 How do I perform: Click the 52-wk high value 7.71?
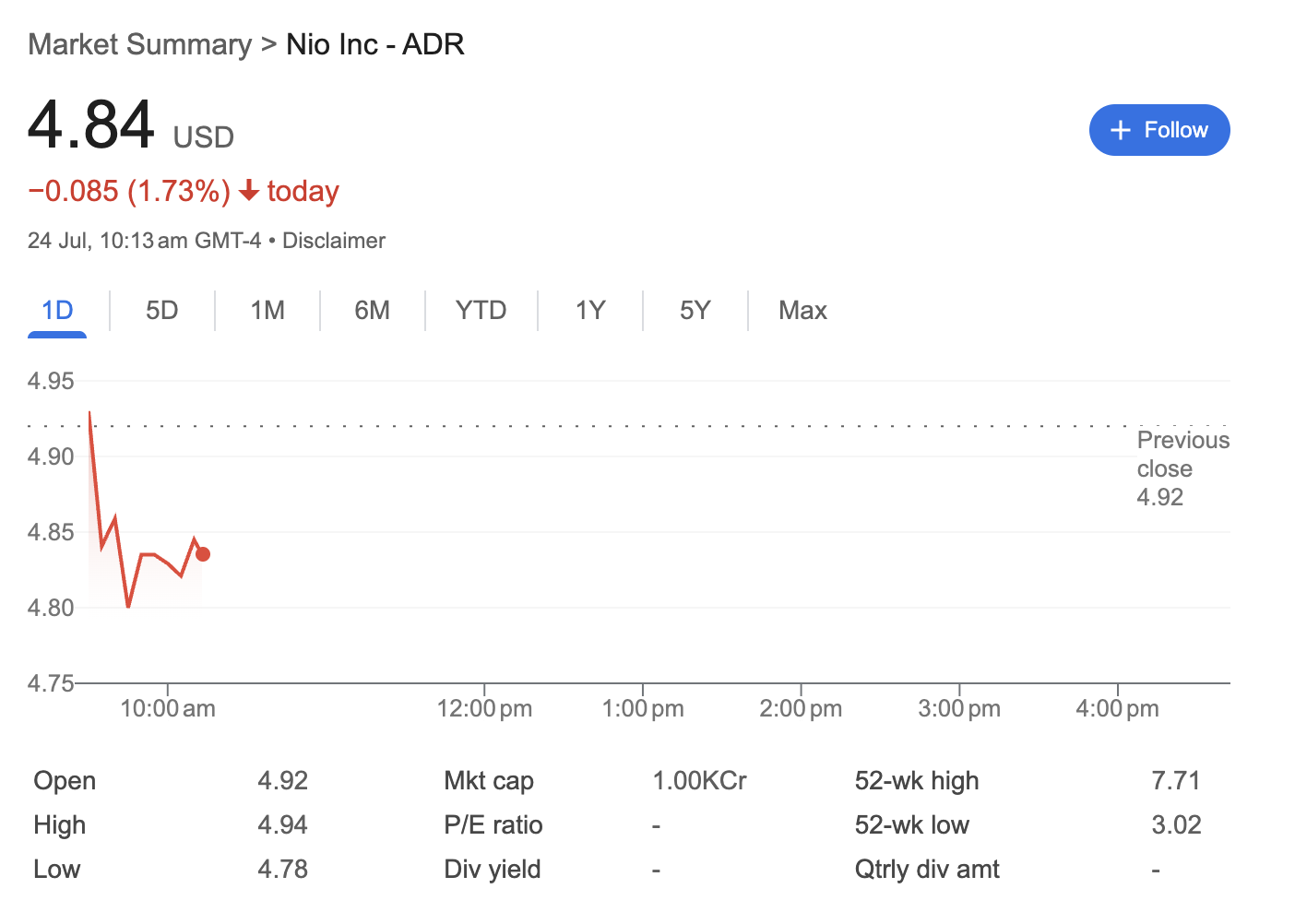tap(1176, 781)
